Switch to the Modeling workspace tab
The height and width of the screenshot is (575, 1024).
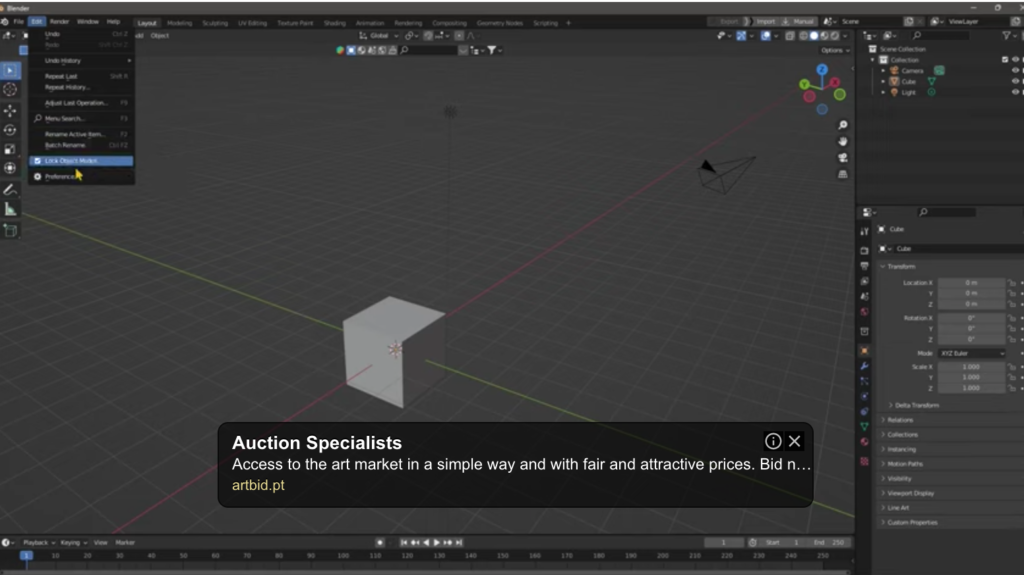point(180,23)
